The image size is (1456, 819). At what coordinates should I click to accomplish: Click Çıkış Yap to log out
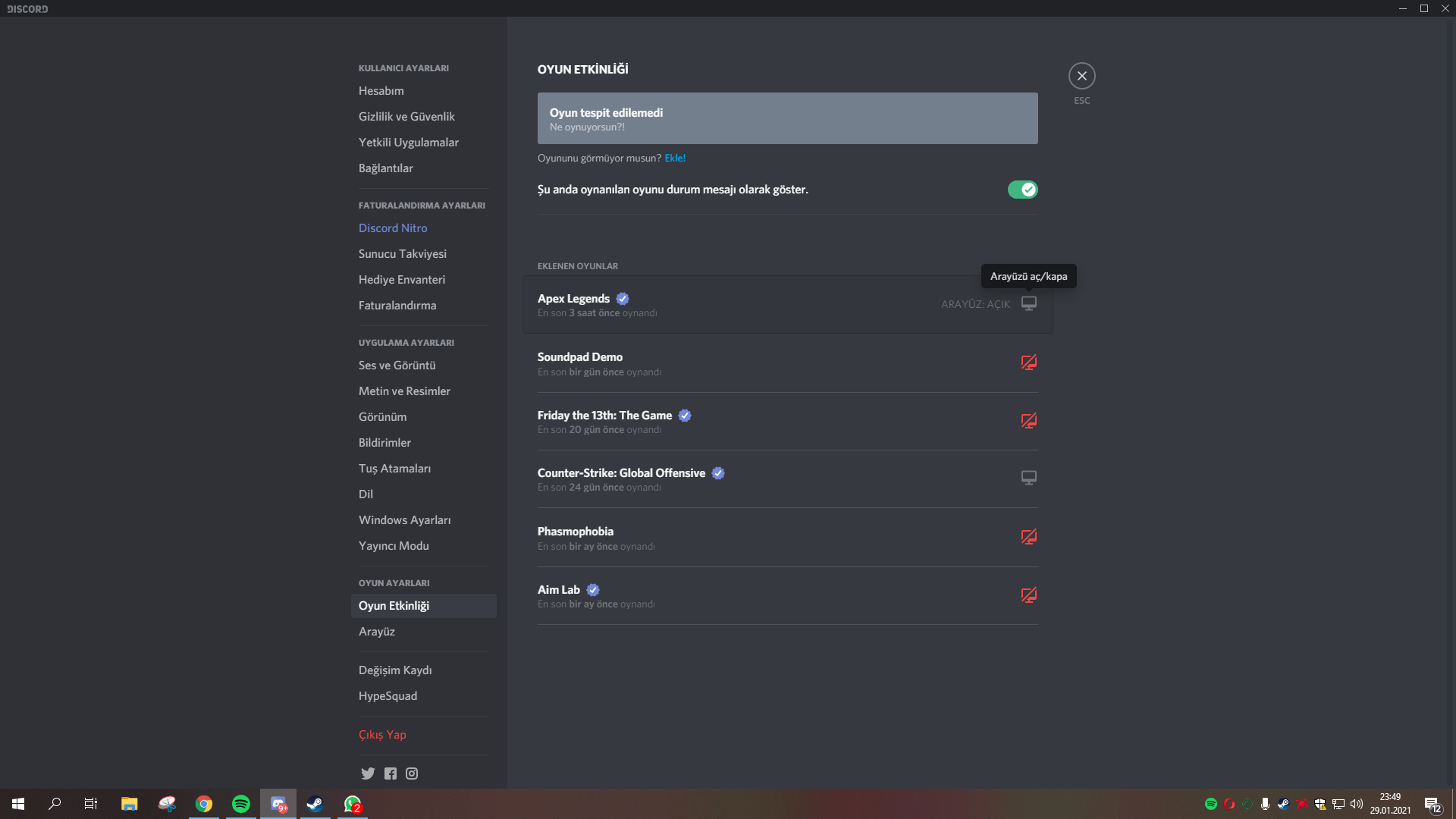[423, 735]
